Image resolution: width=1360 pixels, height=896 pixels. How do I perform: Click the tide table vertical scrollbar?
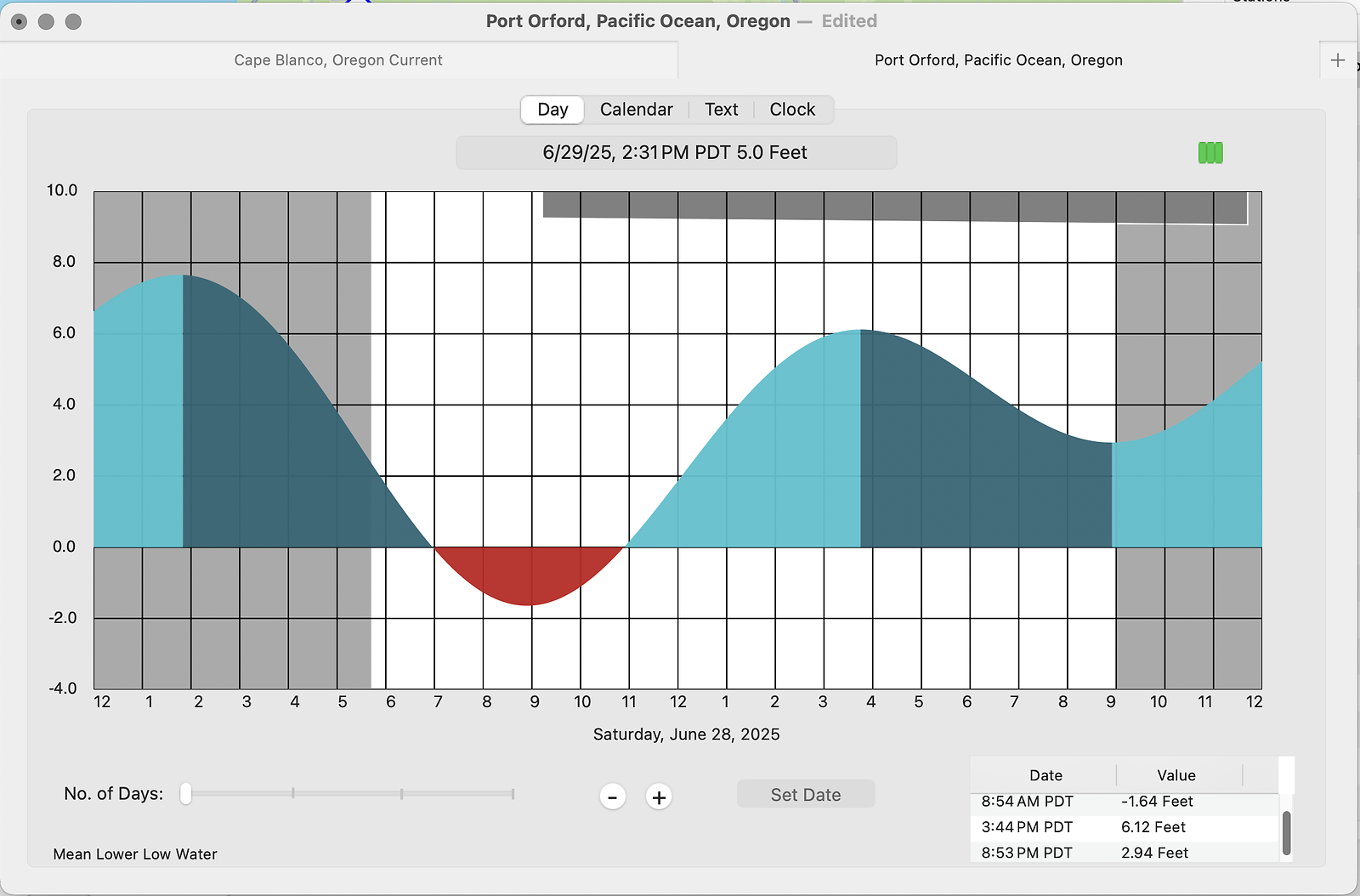click(1286, 832)
